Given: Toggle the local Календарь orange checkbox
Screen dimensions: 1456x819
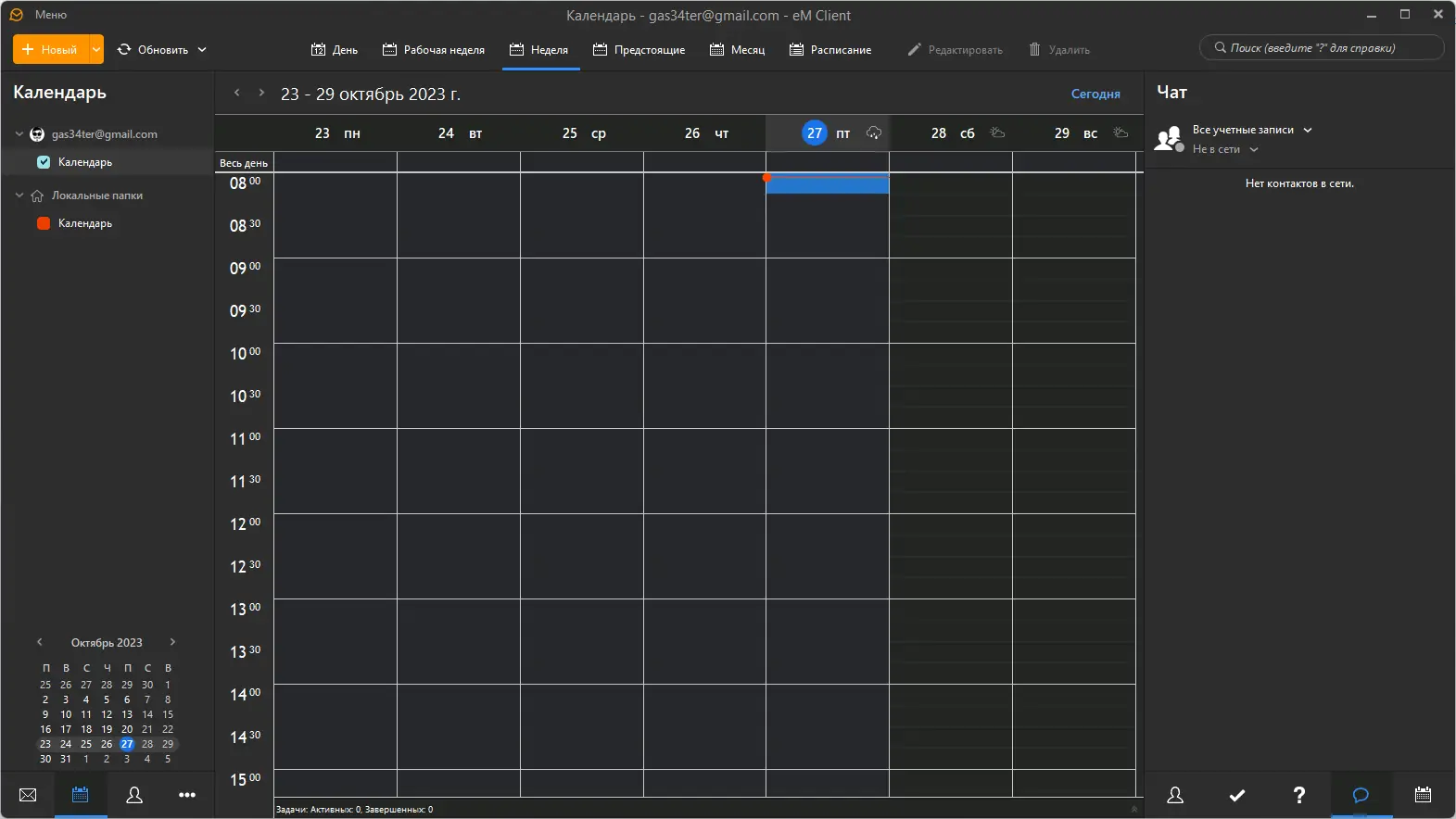Looking at the screenshot, I should point(44,223).
